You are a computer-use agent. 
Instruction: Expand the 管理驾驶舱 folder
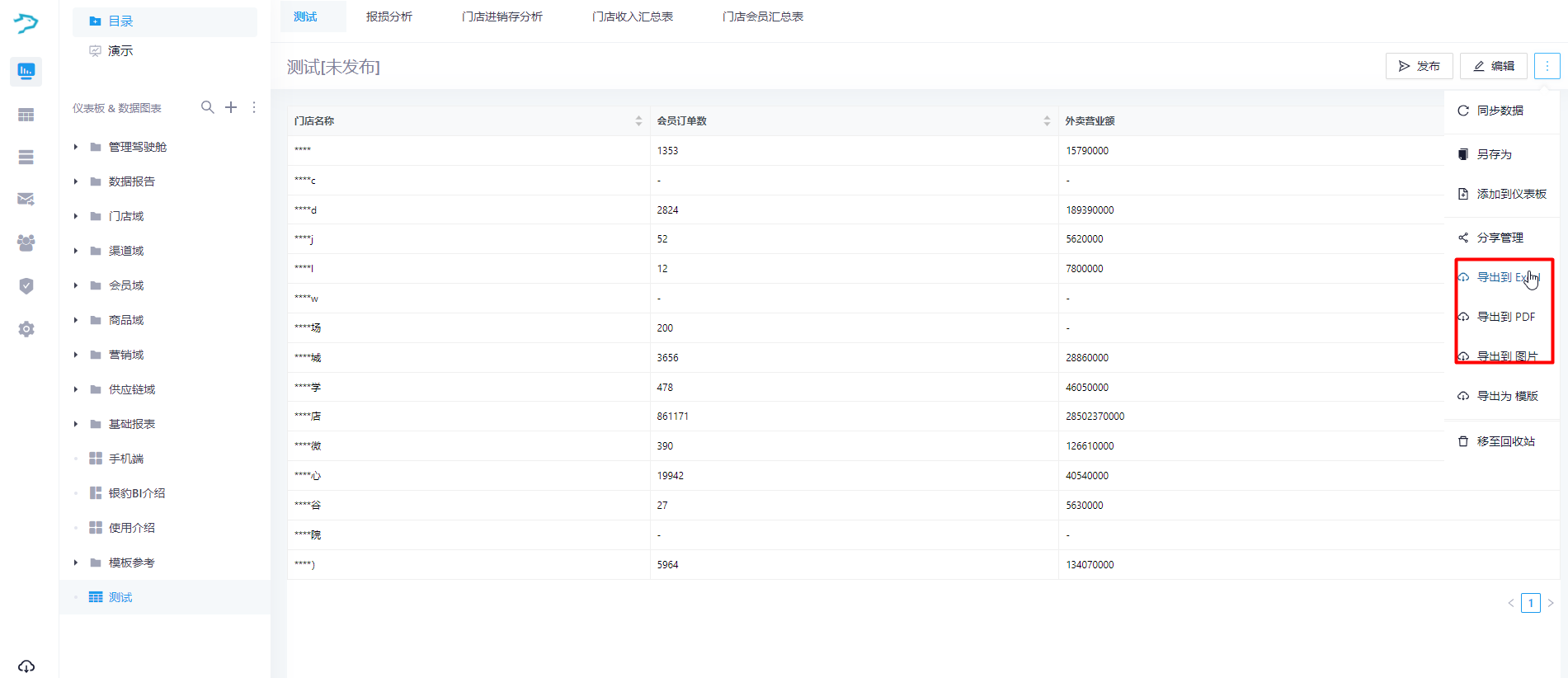(76, 147)
